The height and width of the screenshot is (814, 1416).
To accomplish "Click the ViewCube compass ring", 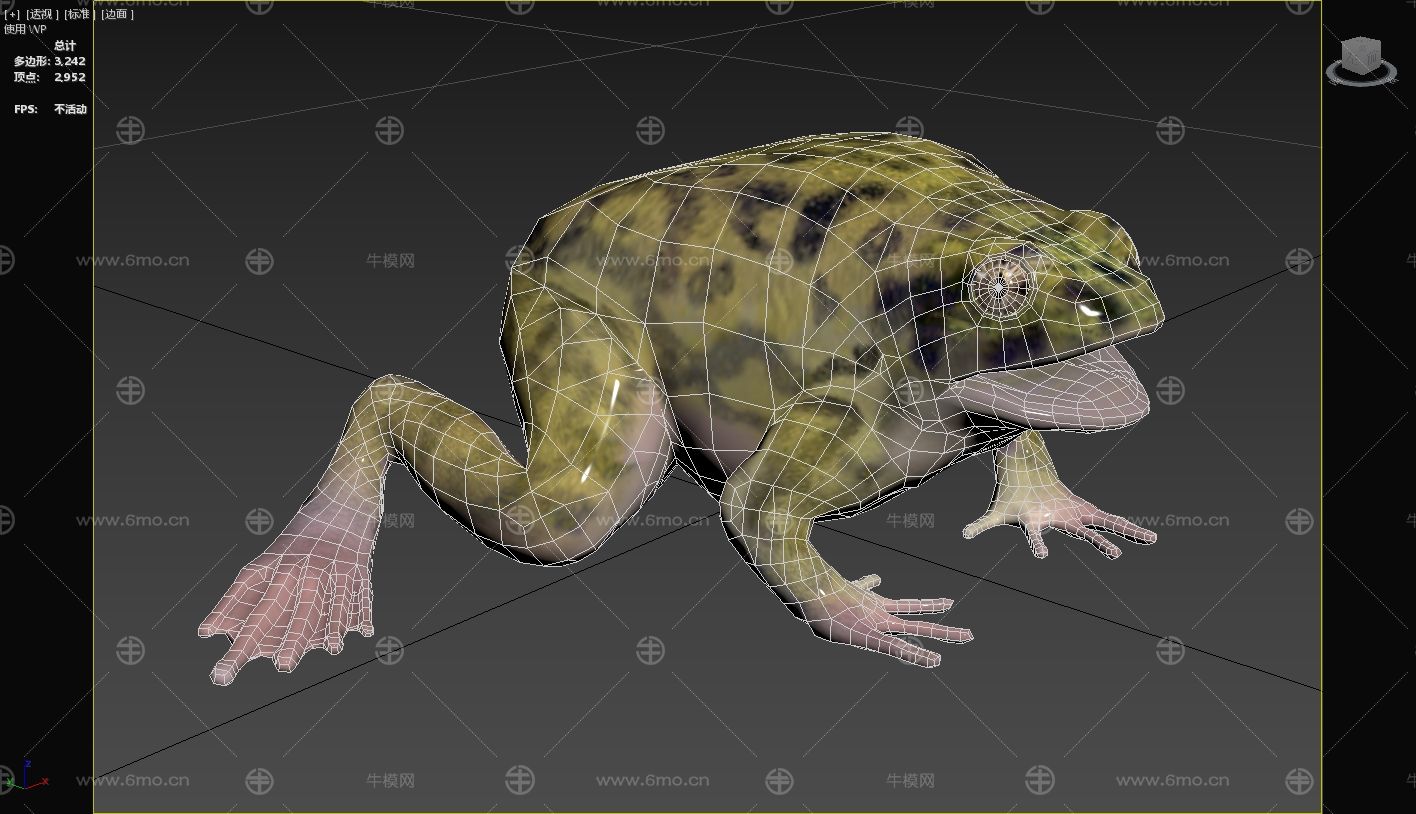I will click(1361, 76).
